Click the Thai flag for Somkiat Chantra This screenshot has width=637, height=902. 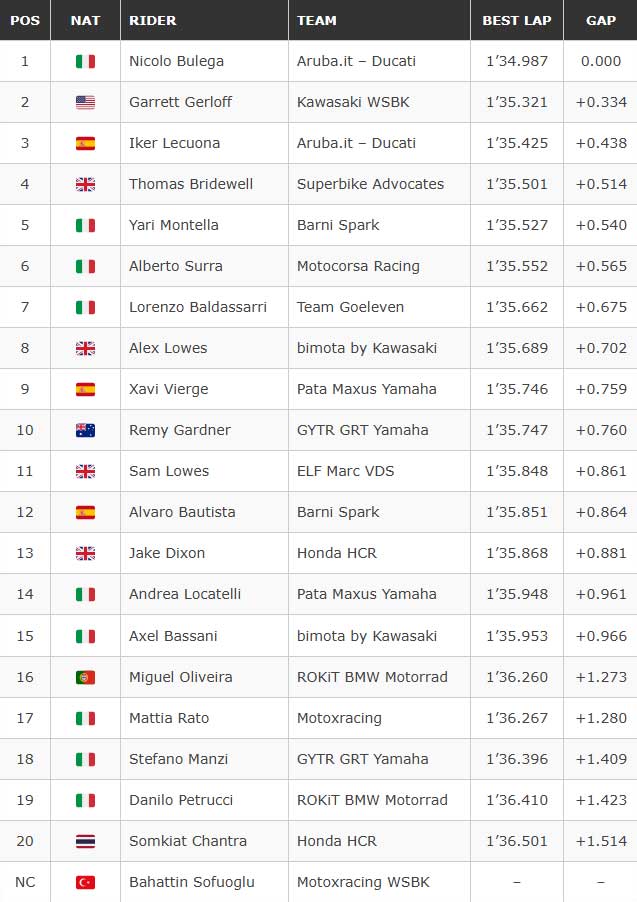click(85, 841)
